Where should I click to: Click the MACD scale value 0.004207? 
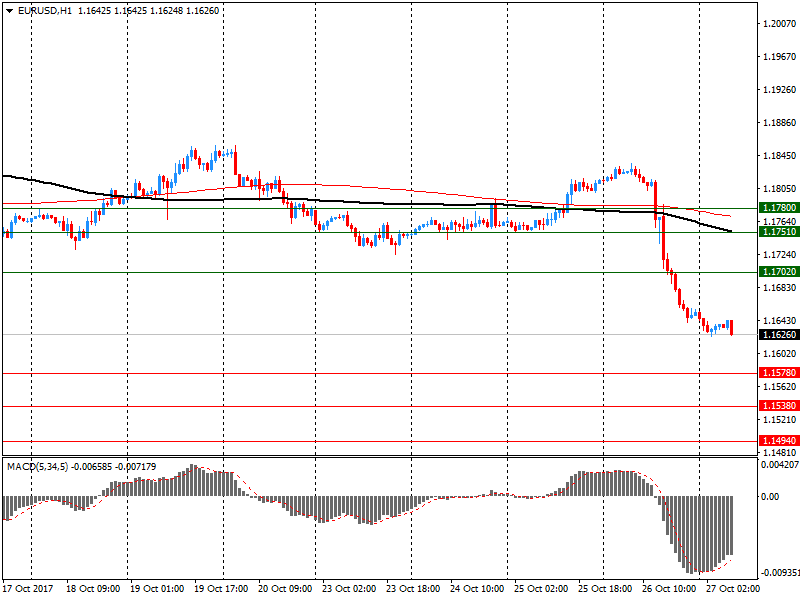[780, 465]
